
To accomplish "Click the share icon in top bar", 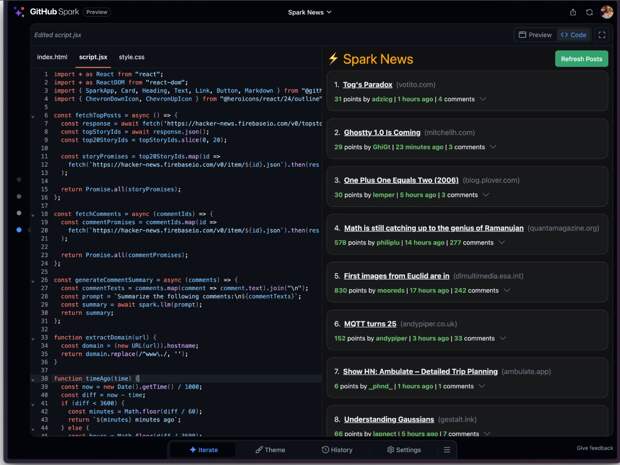I will click(573, 12).
